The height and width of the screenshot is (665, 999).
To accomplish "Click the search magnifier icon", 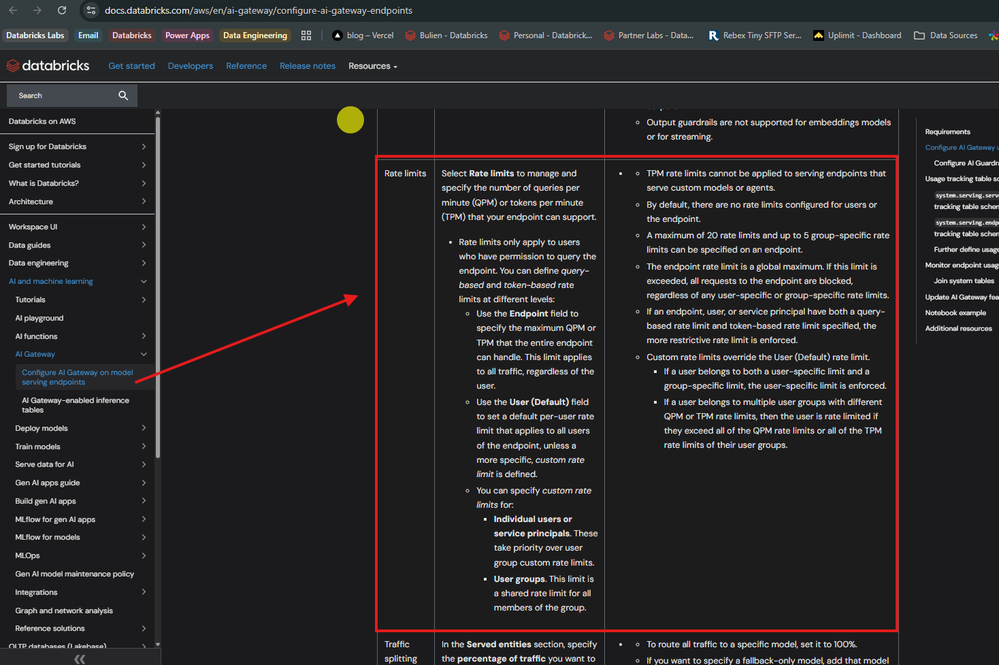I will click(x=123, y=96).
